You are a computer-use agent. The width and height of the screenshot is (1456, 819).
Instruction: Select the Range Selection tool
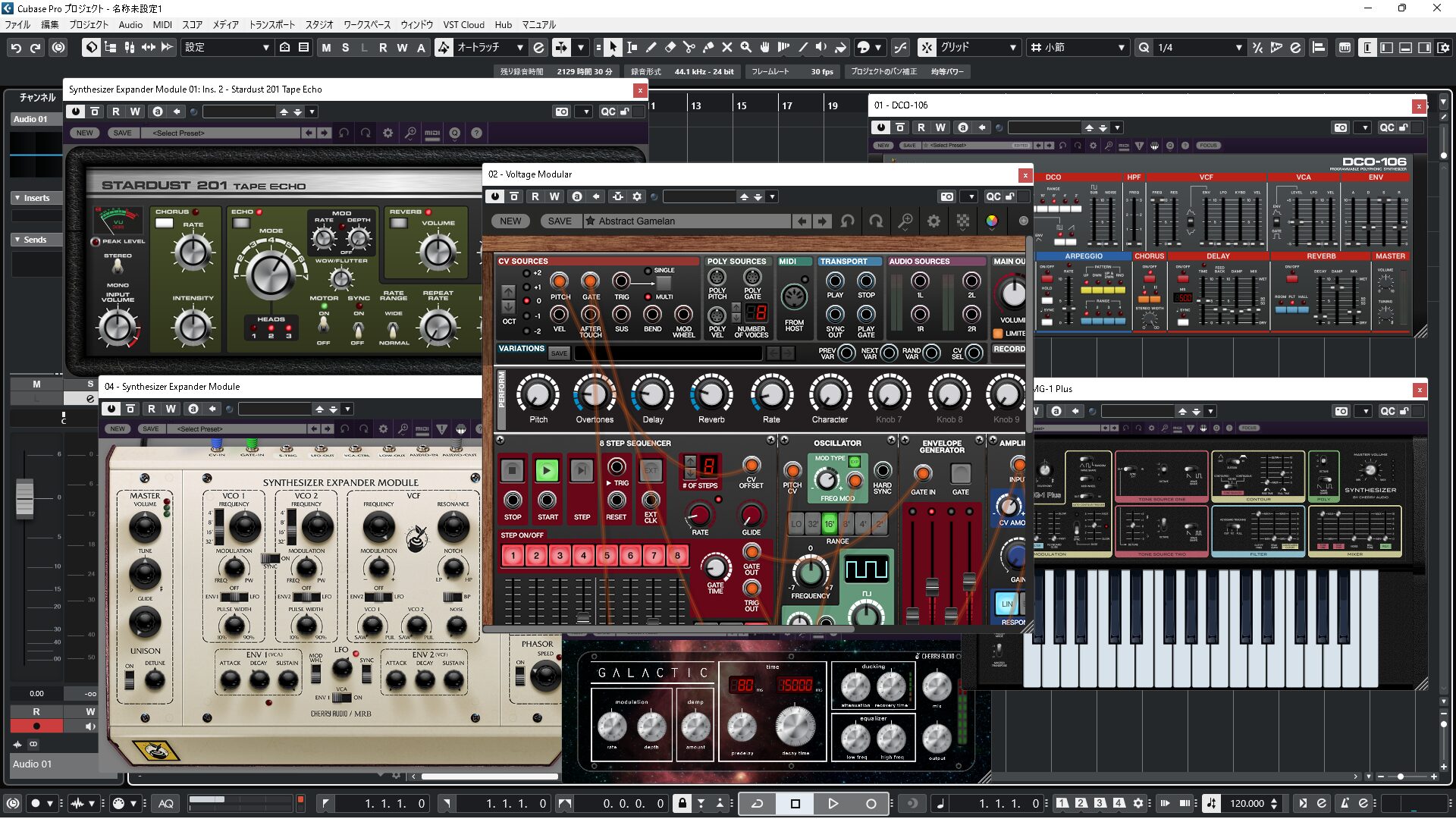tap(632, 47)
